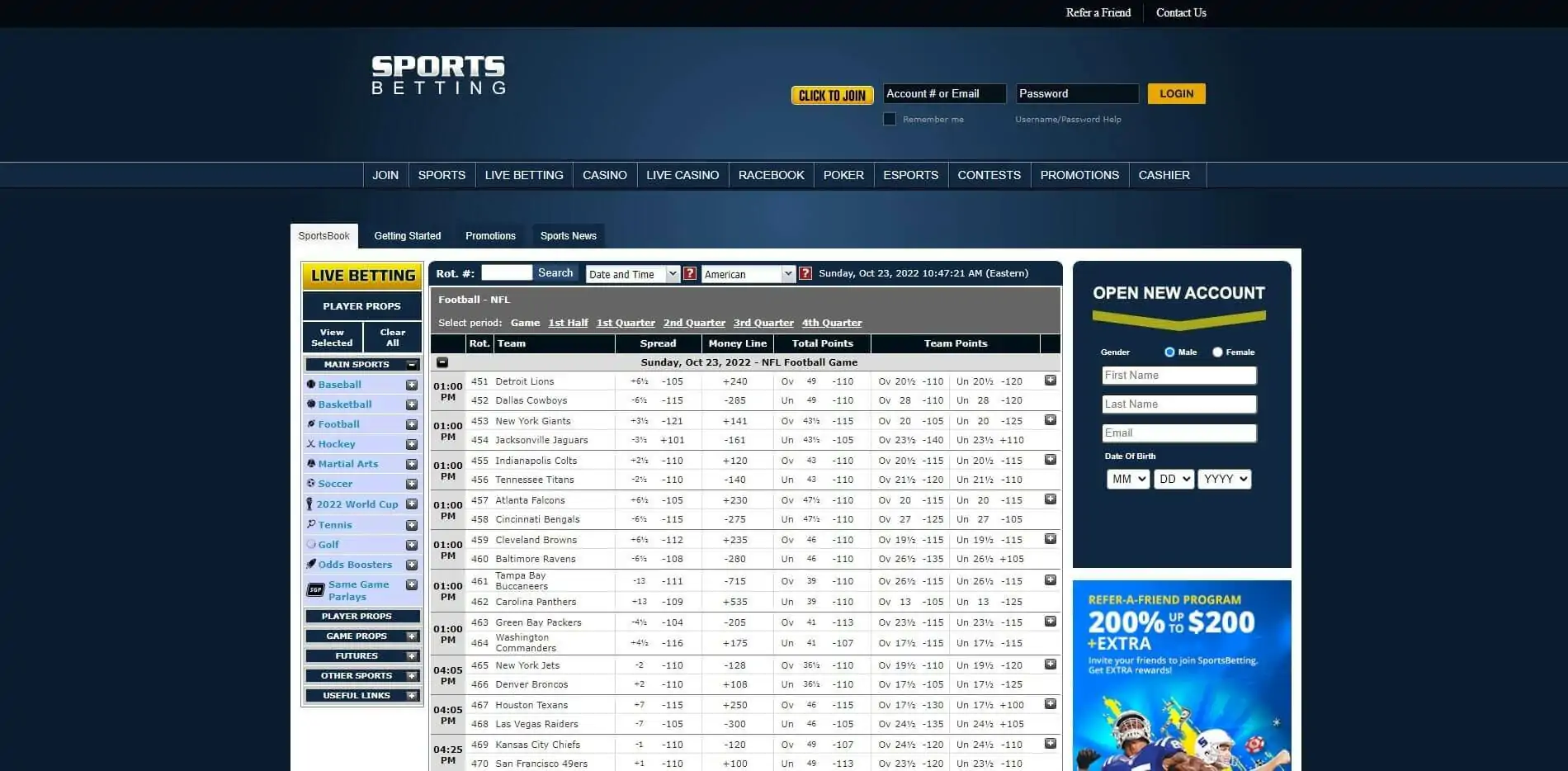Click inside the Rot. # search field
The width and height of the screenshot is (1568, 771).
pos(506,272)
